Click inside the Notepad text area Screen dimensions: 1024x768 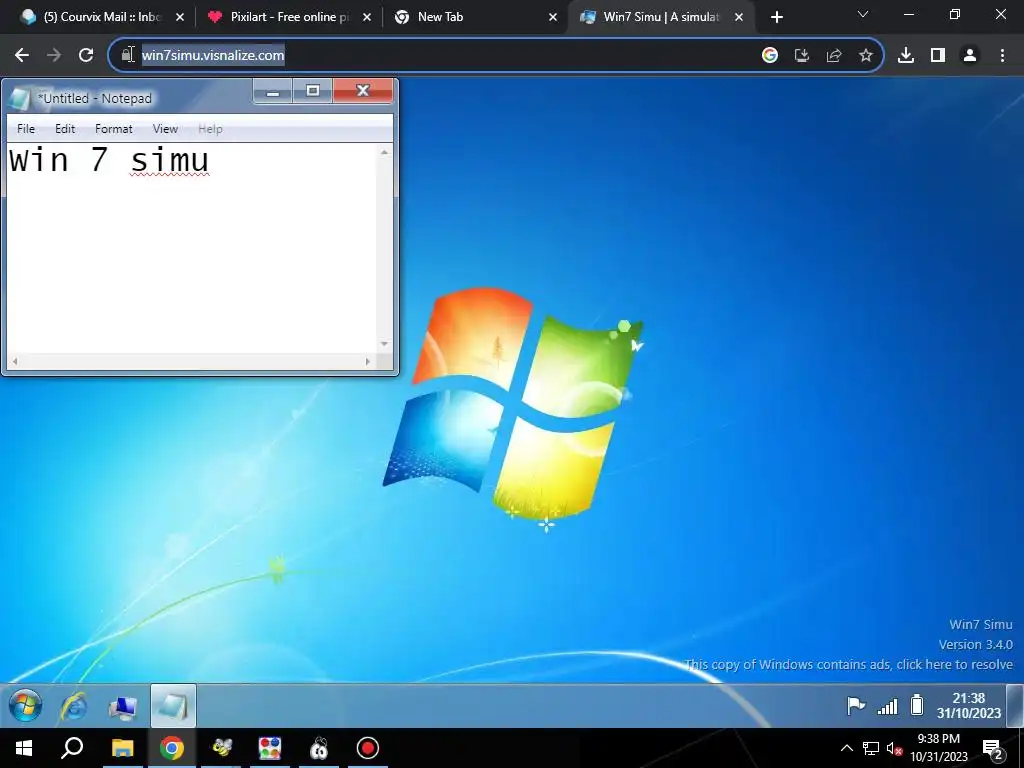(x=193, y=248)
